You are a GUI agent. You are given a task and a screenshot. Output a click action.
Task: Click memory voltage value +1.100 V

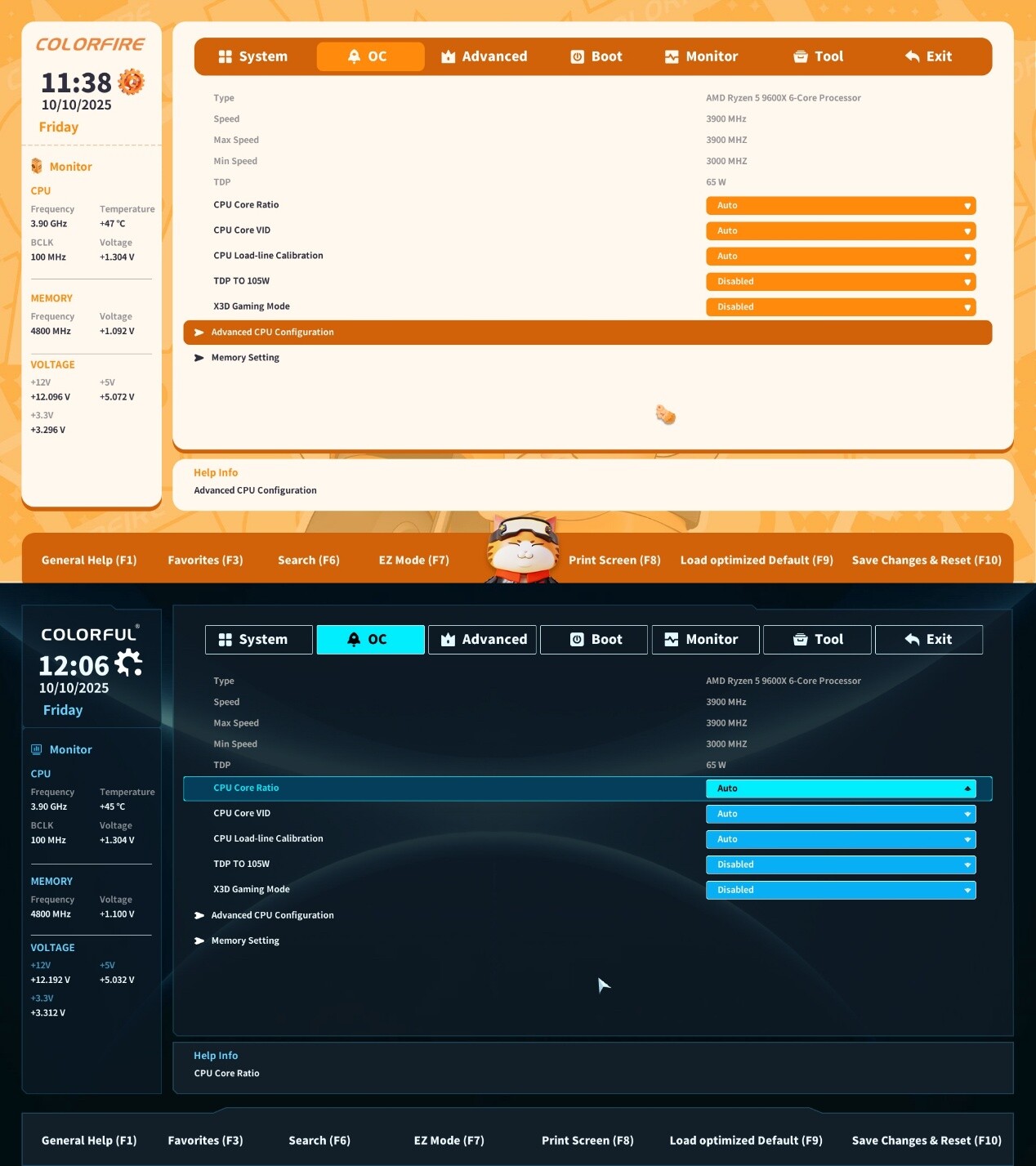pos(117,914)
